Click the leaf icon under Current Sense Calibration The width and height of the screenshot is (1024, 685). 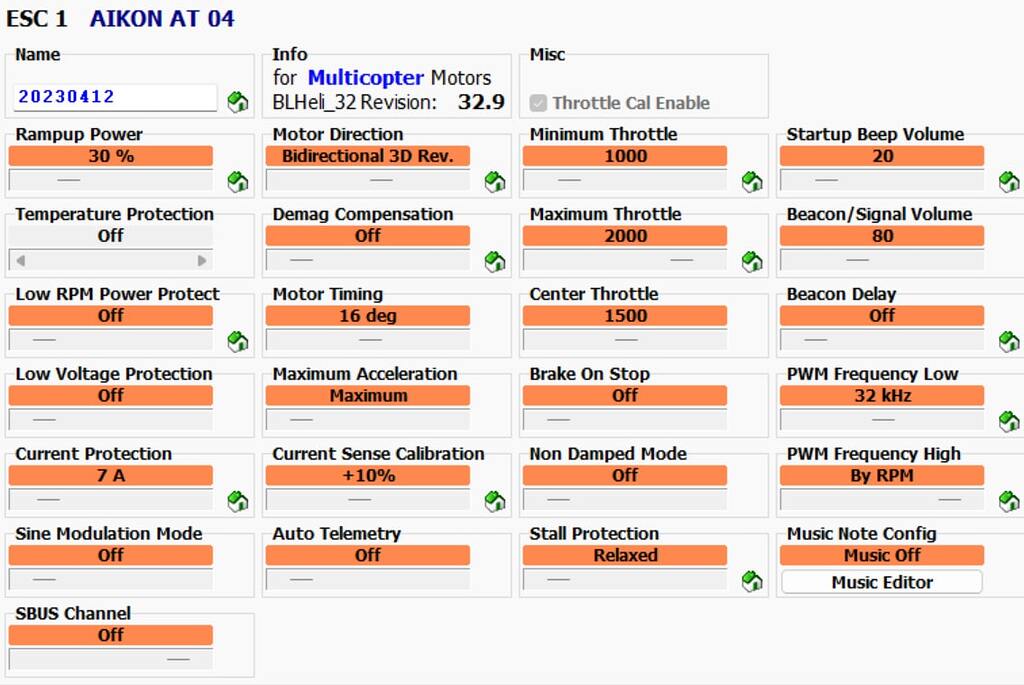tap(494, 502)
